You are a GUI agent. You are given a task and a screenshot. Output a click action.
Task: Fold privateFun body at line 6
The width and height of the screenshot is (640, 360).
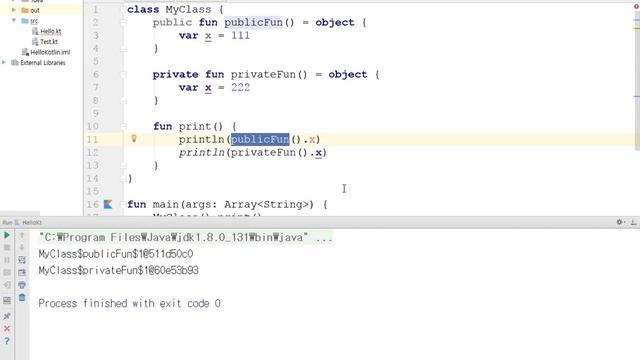123,74
